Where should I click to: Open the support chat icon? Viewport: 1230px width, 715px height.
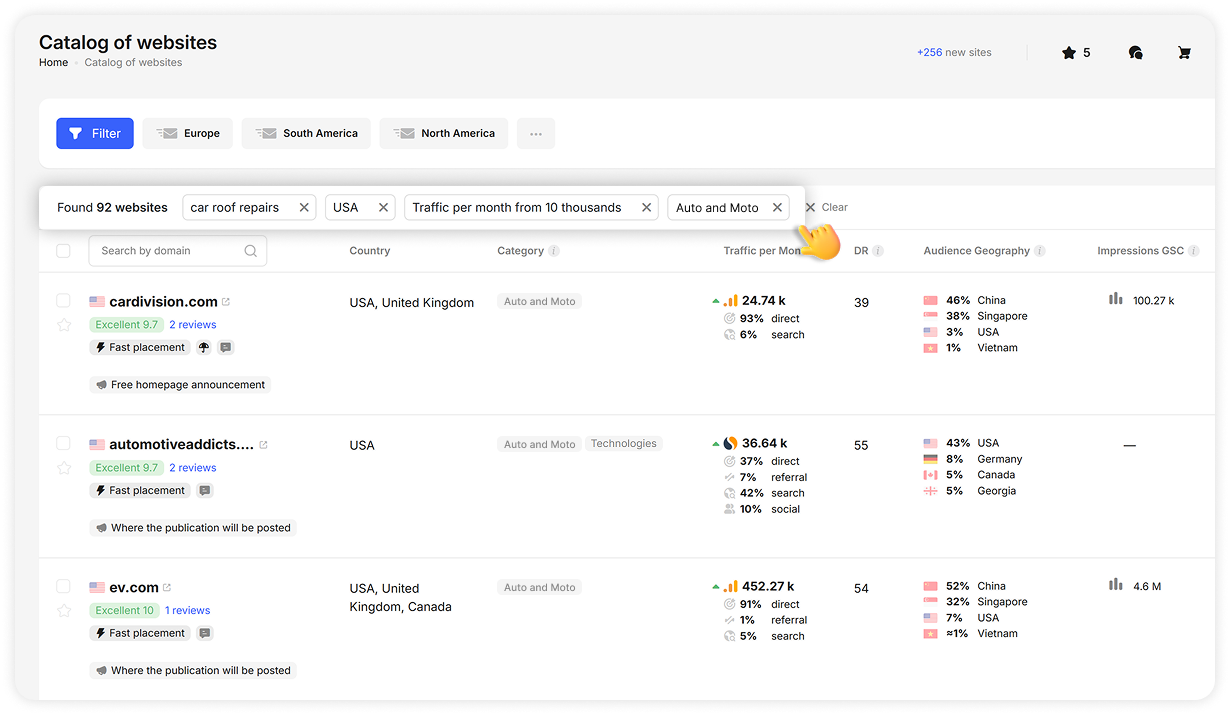(1136, 52)
